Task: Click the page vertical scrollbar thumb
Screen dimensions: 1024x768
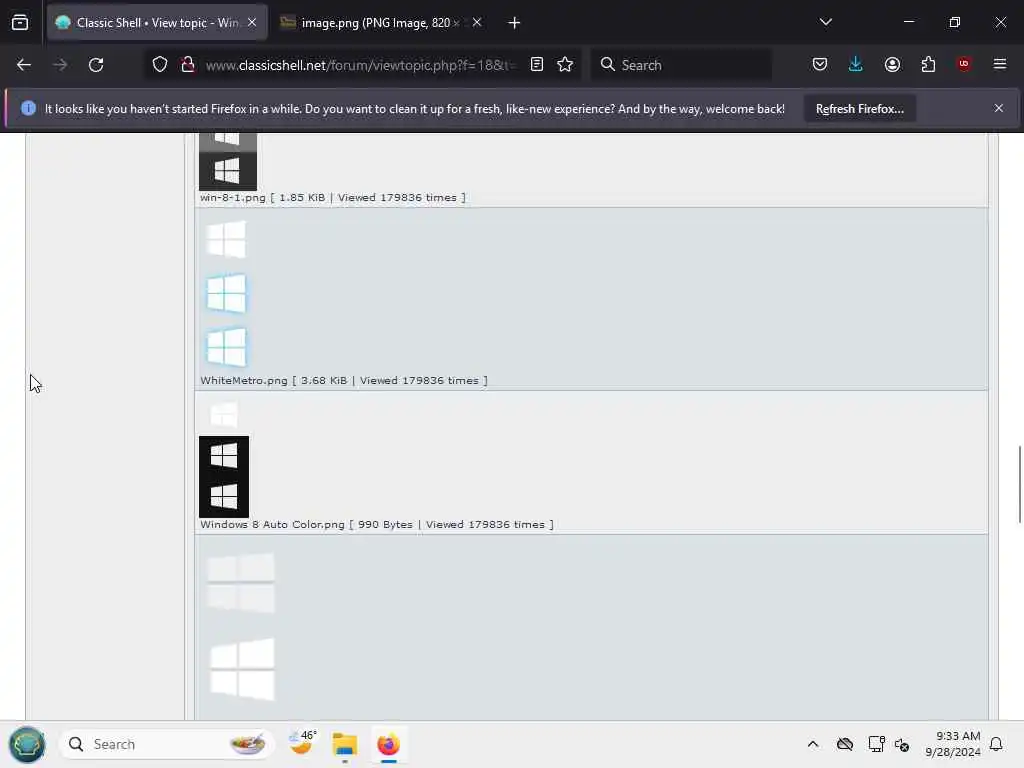Action: [x=1019, y=485]
